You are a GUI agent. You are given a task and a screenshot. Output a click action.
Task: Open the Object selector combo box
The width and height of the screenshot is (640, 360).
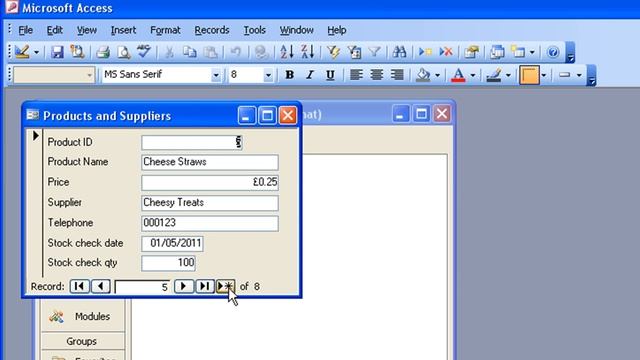pos(54,75)
